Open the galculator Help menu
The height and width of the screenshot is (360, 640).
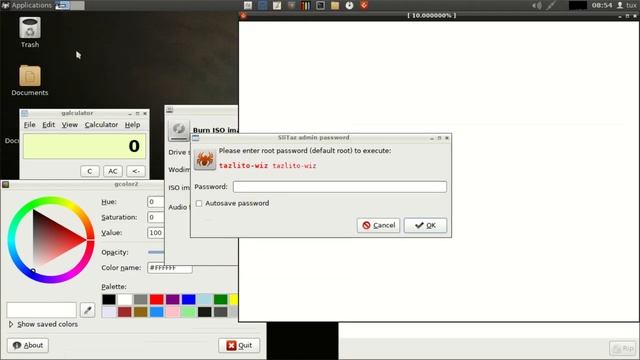(x=132, y=124)
